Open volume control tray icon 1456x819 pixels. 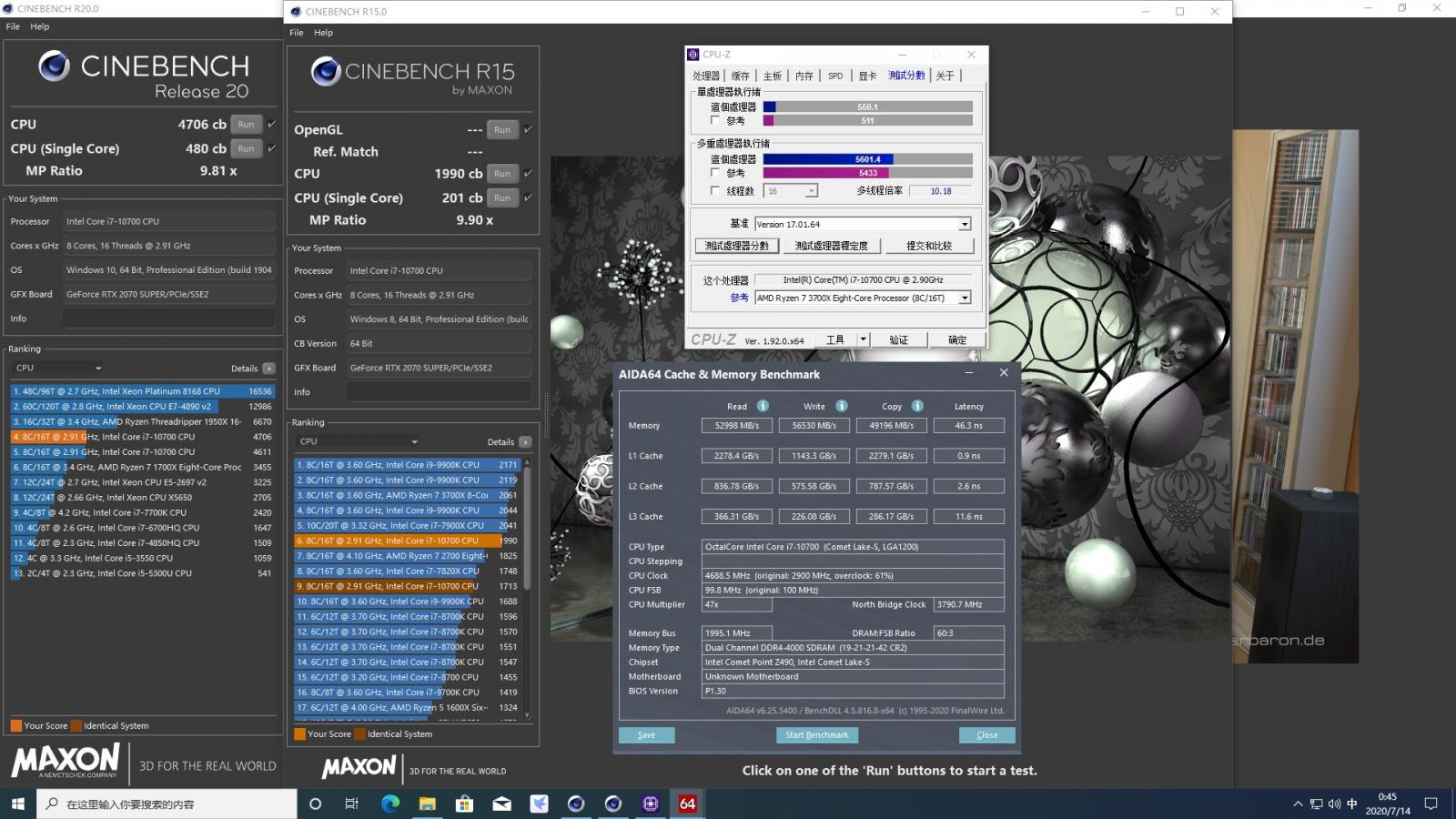tap(1334, 804)
